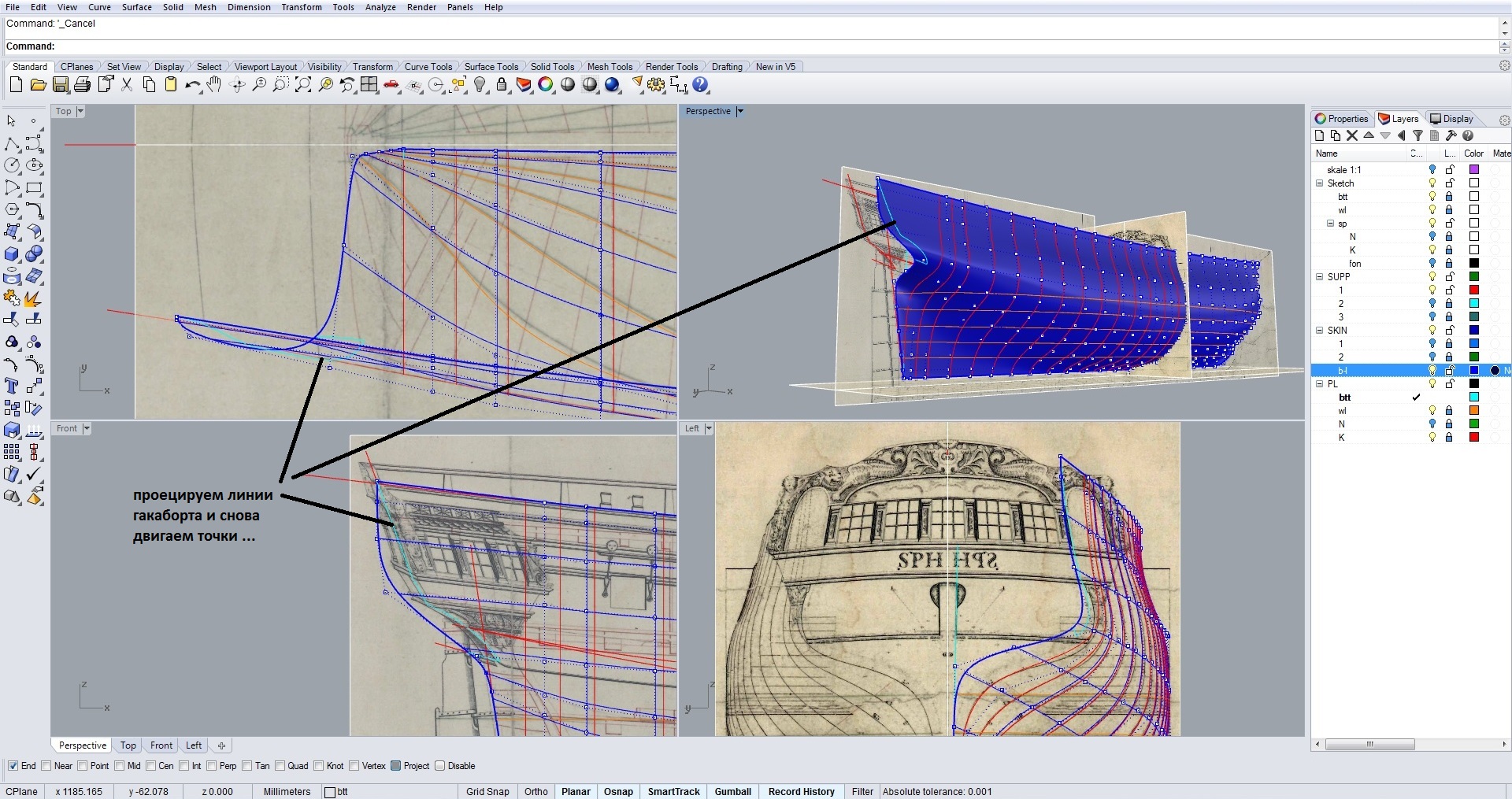Select the Pan hand tool

coord(214,85)
